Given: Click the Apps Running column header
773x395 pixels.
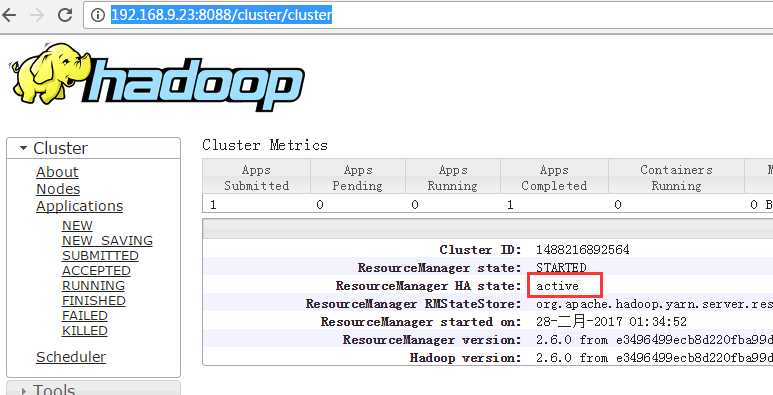Looking at the screenshot, I should tap(453, 178).
